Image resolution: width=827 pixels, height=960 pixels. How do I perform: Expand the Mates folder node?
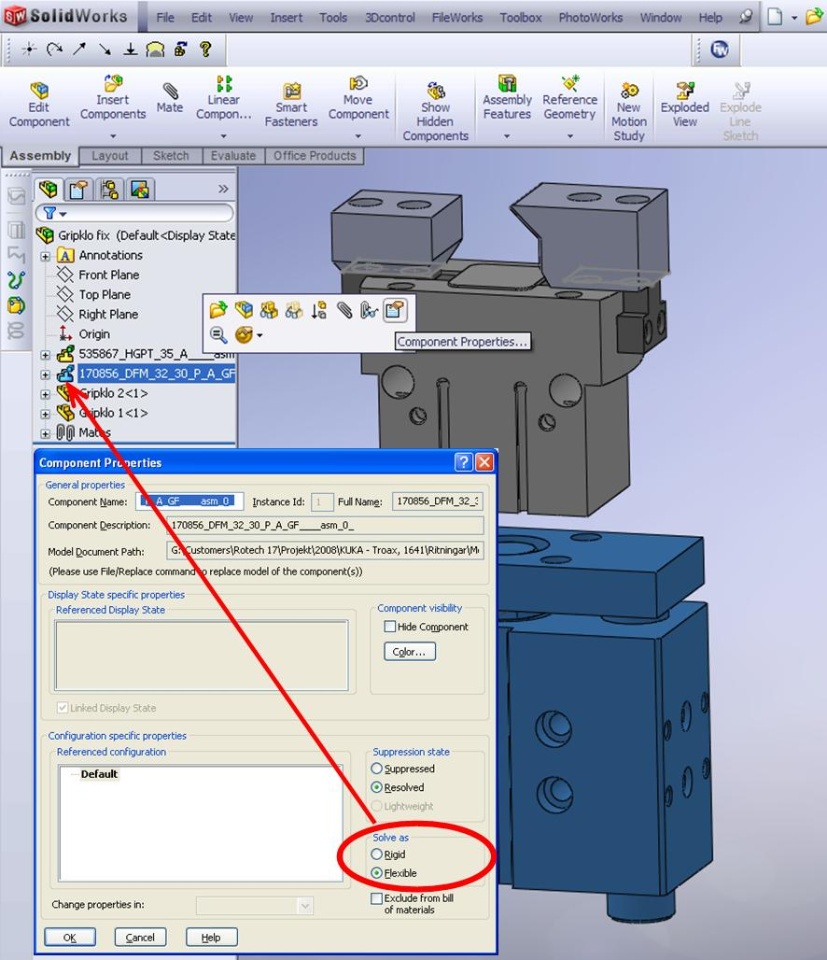[x=45, y=433]
